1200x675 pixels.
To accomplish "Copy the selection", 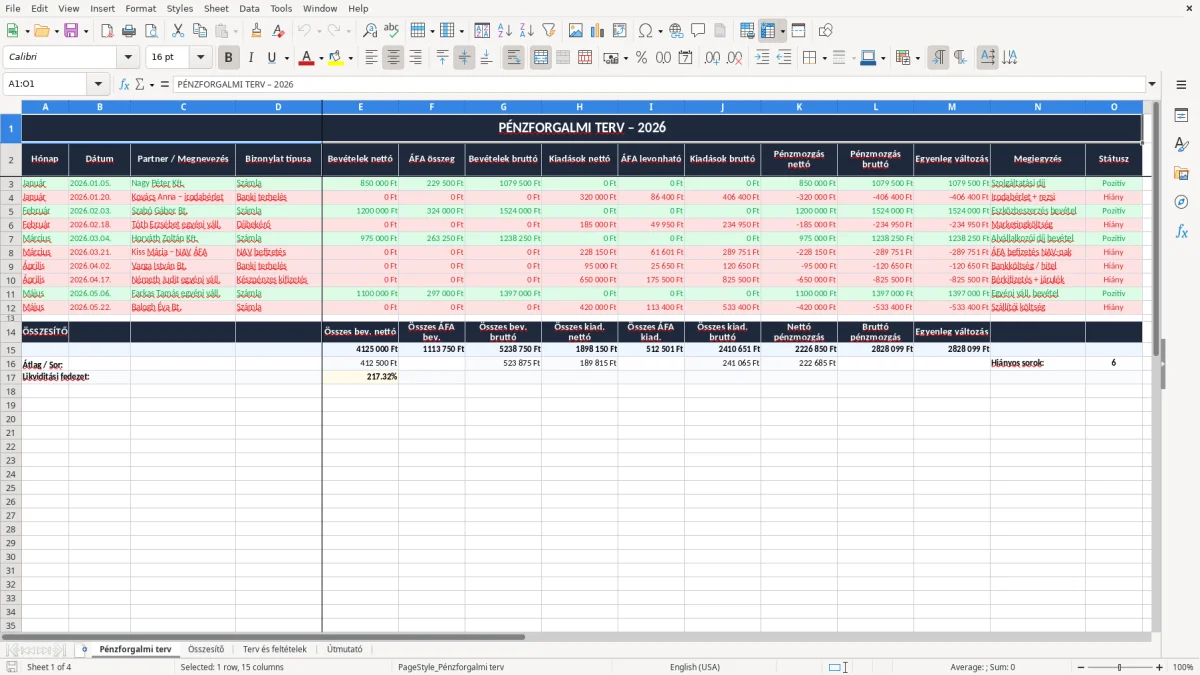I will pyautogui.click(x=200, y=31).
